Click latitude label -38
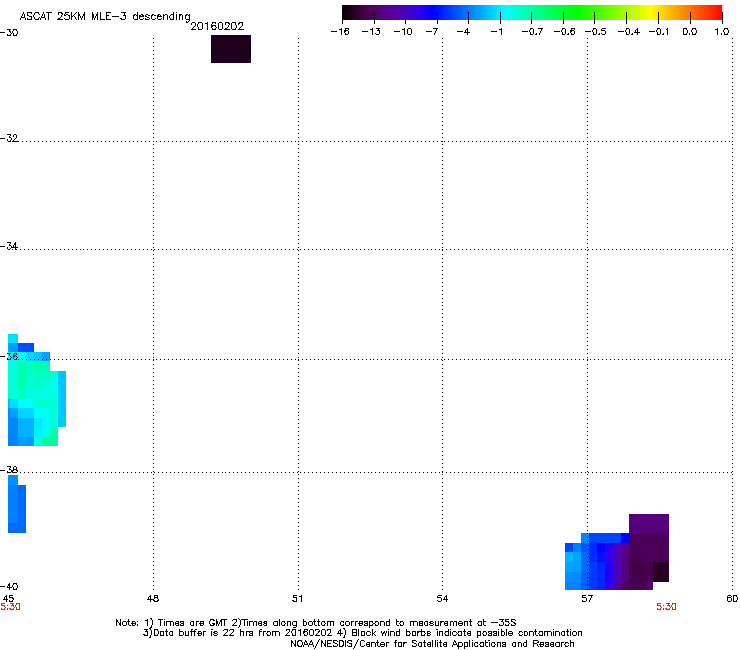Viewport: 740px width, 650px height. (9, 470)
